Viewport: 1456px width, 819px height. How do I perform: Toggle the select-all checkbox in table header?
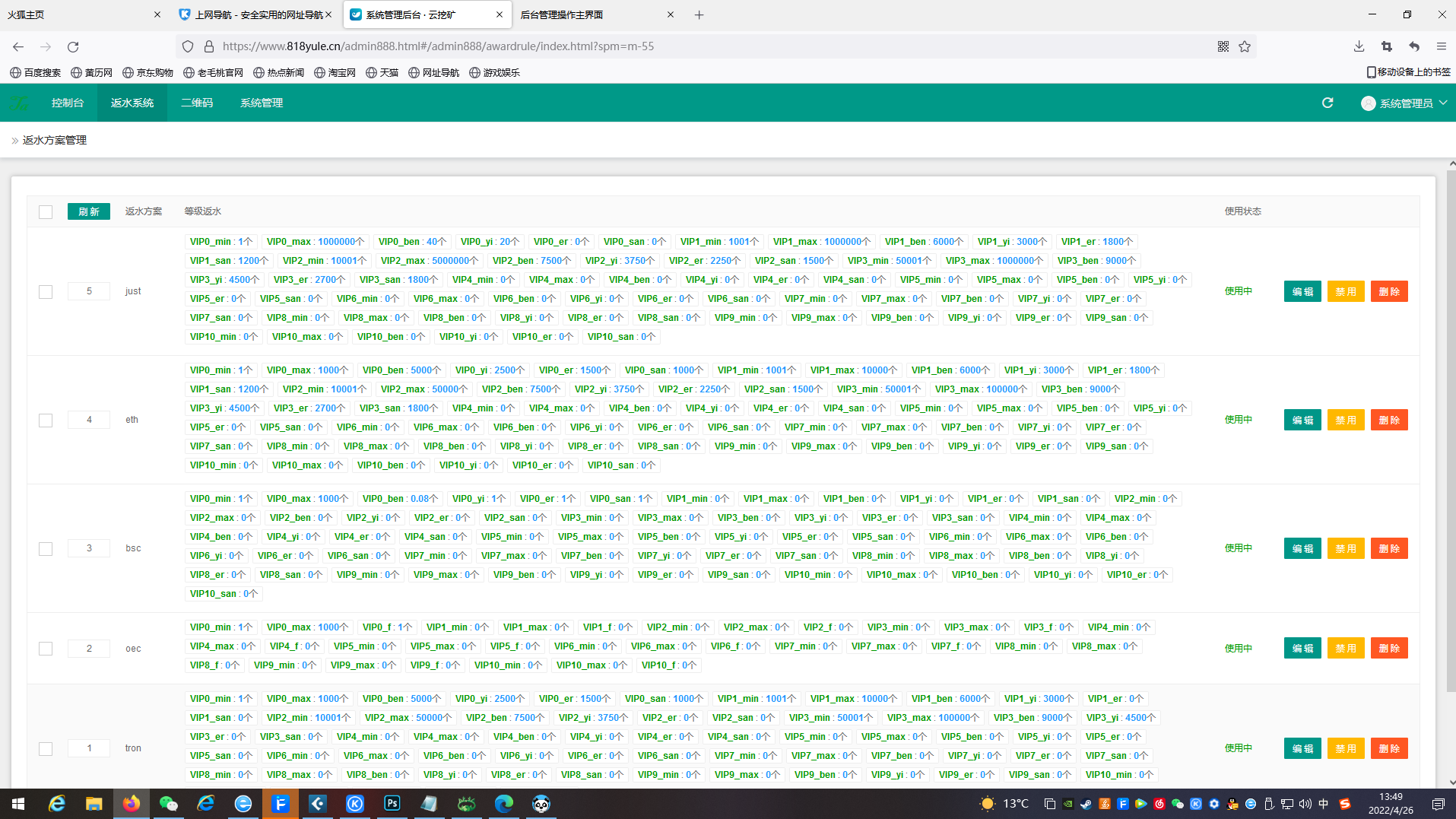pos(46,212)
